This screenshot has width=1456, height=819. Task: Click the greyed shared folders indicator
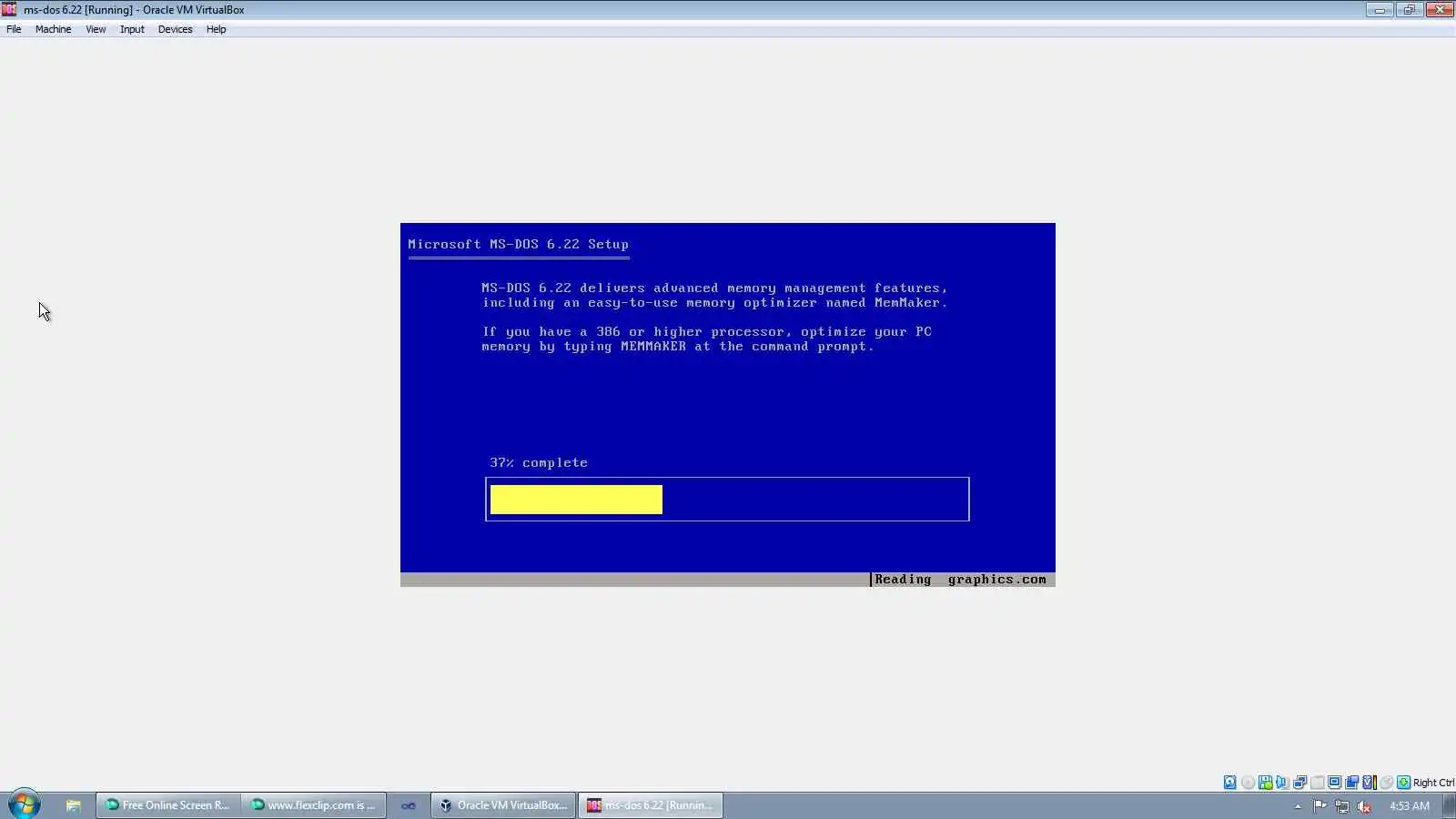tap(1317, 783)
